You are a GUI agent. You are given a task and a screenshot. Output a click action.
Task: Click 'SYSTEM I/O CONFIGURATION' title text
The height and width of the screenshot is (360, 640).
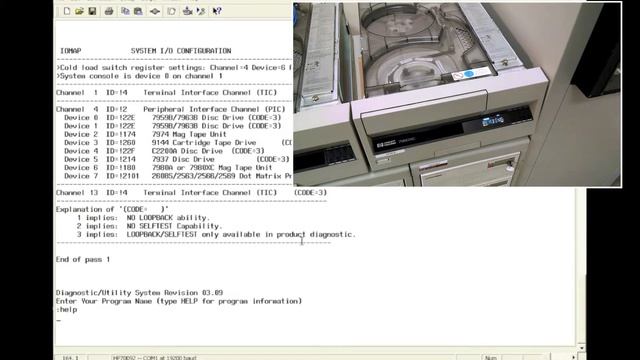181,51
